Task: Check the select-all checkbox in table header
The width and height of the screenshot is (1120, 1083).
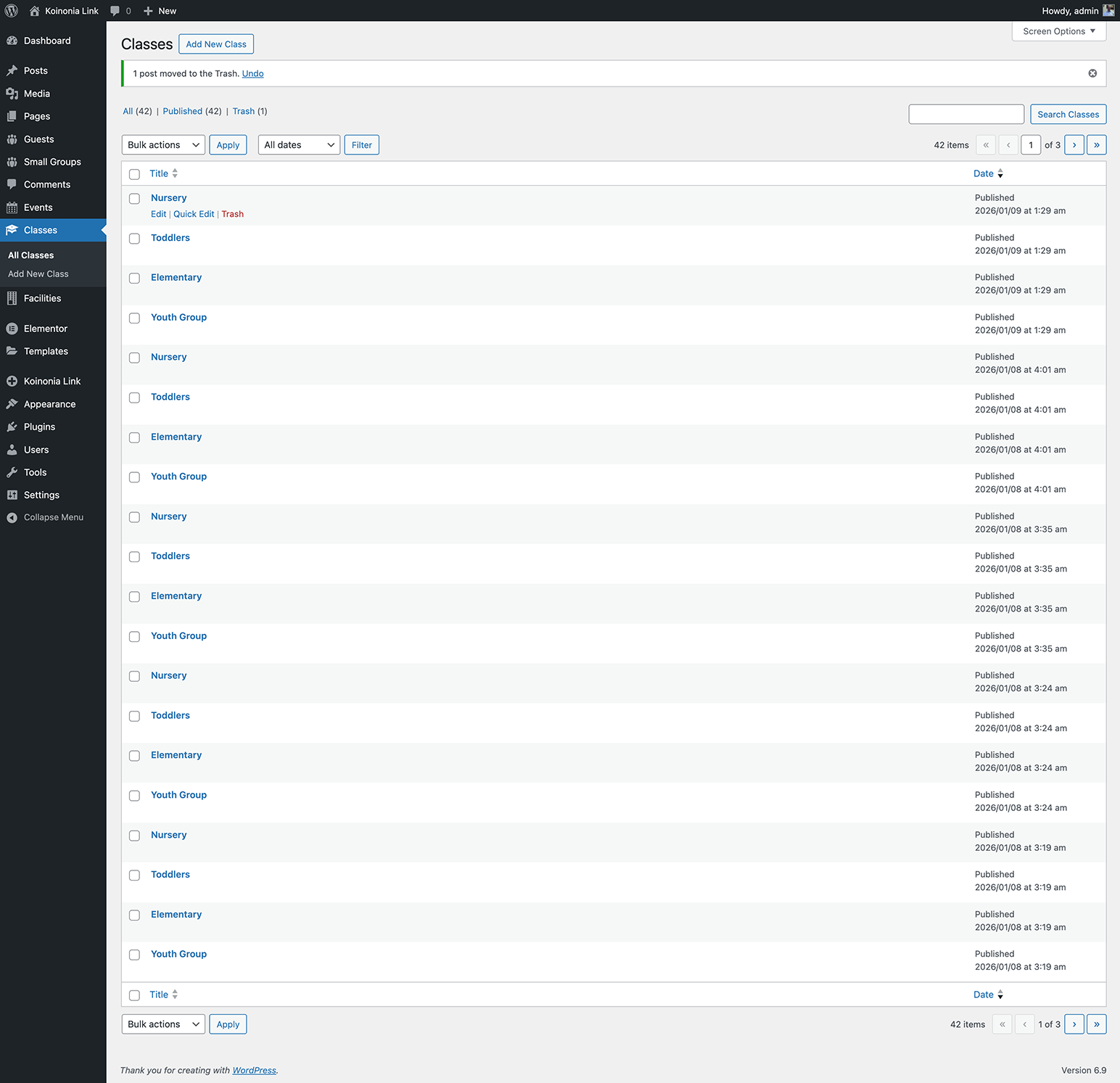Action: (x=134, y=174)
